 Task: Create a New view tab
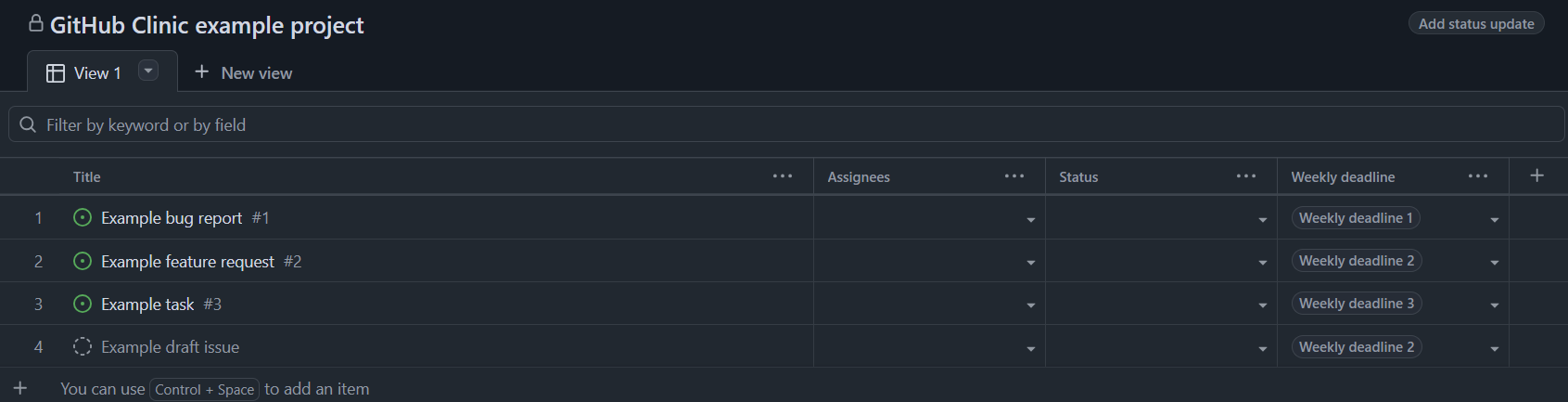pos(243,72)
